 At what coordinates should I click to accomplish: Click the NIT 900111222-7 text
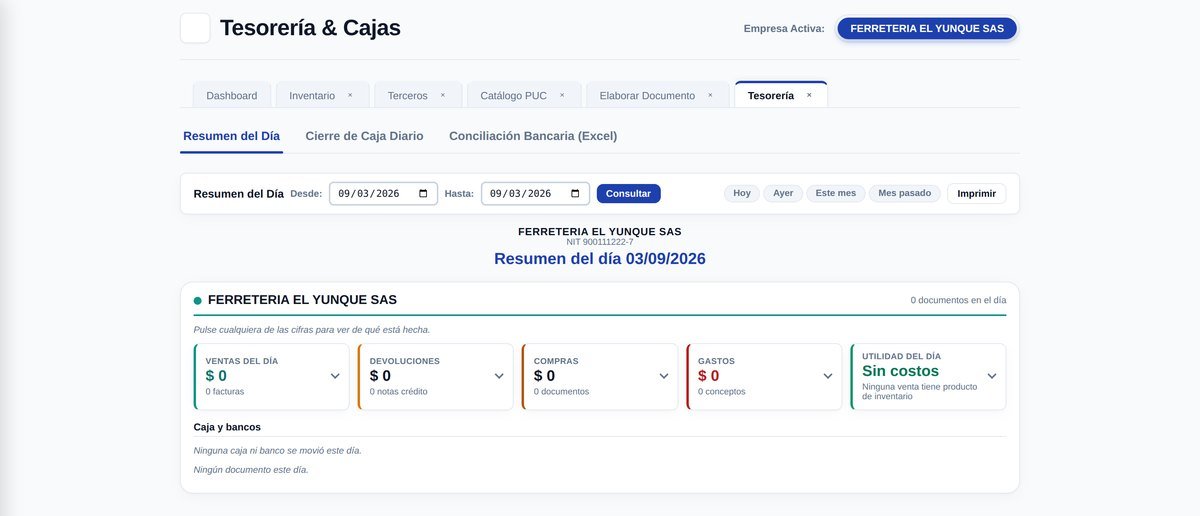600,242
